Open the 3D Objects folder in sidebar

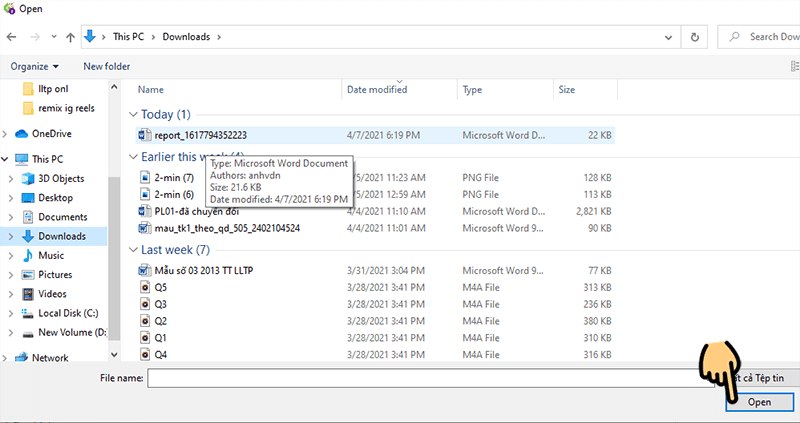pyautogui.click(x=60, y=179)
